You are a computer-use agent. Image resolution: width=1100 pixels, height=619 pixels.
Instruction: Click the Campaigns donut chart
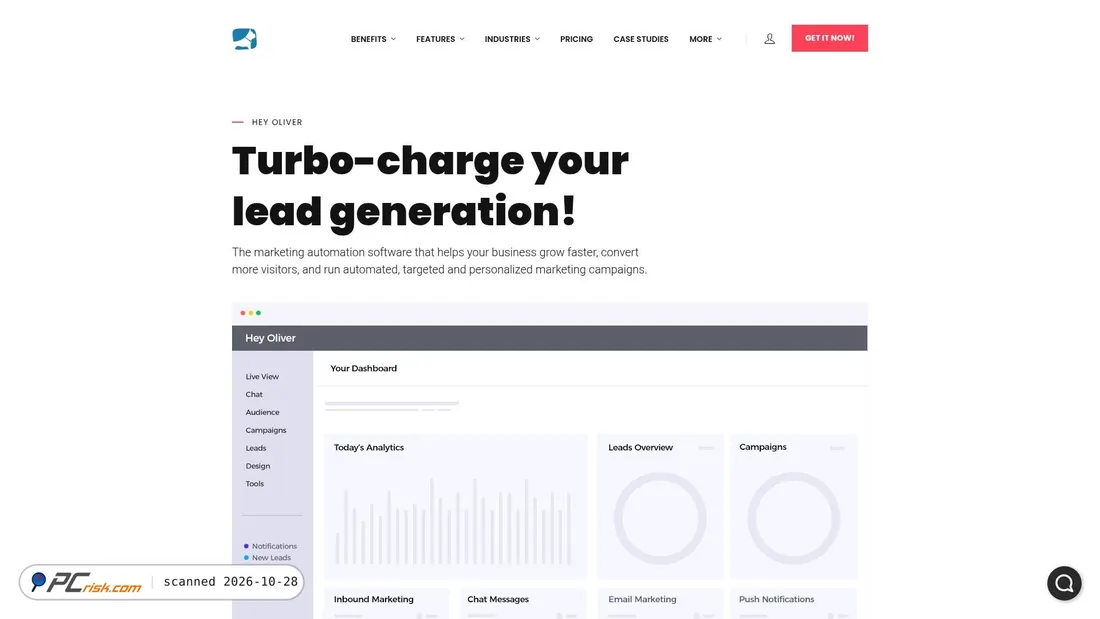(x=793, y=519)
